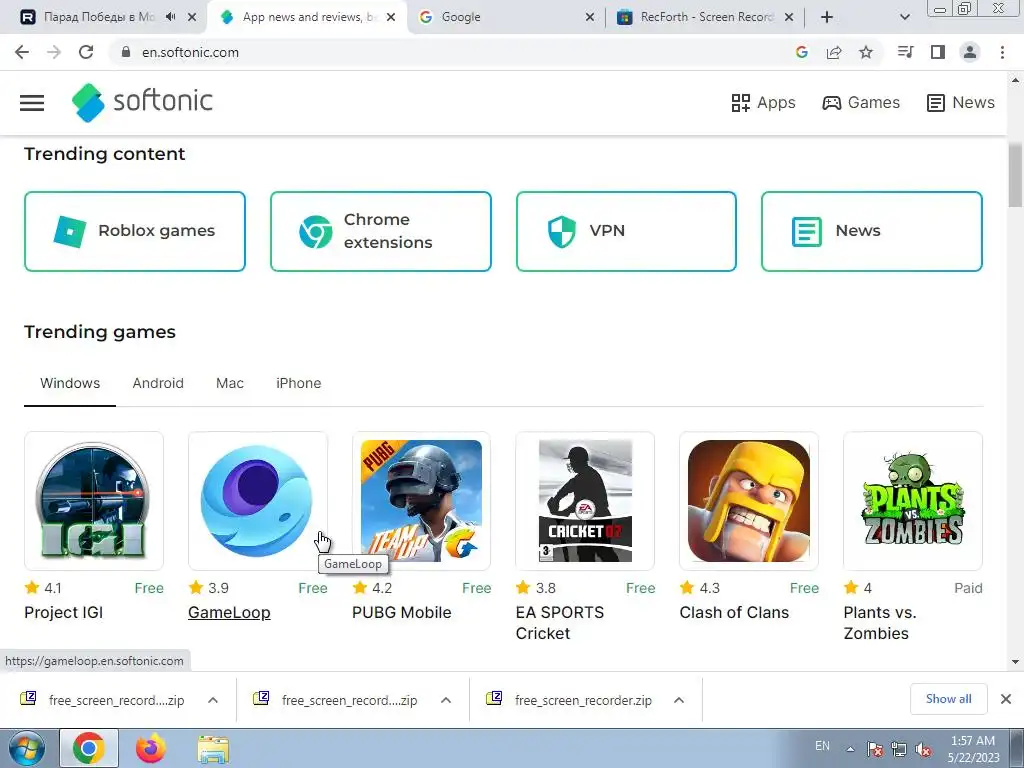The width and height of the screenshot is (1024, 768).
Task: Open the Chrome profile avatar
Action: coord(970,52)
